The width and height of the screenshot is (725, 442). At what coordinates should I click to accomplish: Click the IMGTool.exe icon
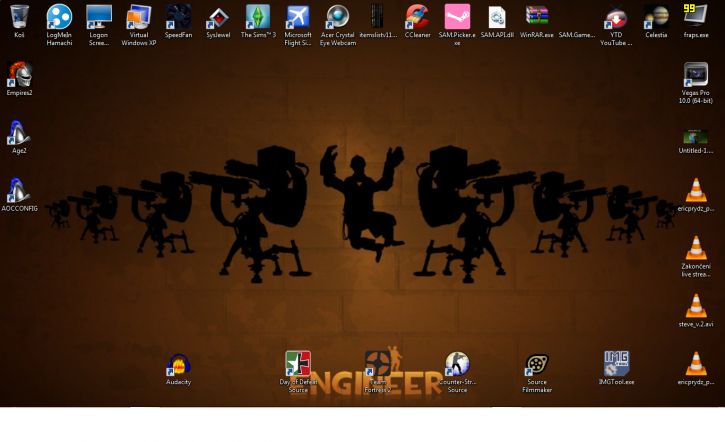616,363
